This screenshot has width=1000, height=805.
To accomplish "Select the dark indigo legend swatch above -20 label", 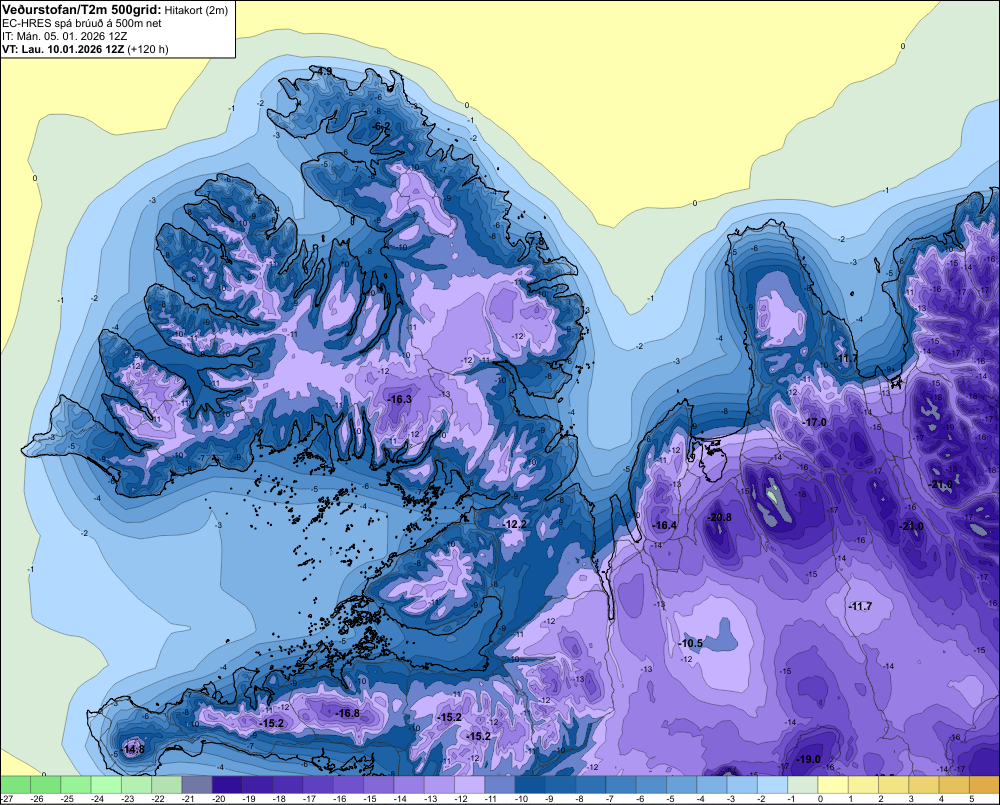I will click(x=226, y=784).
